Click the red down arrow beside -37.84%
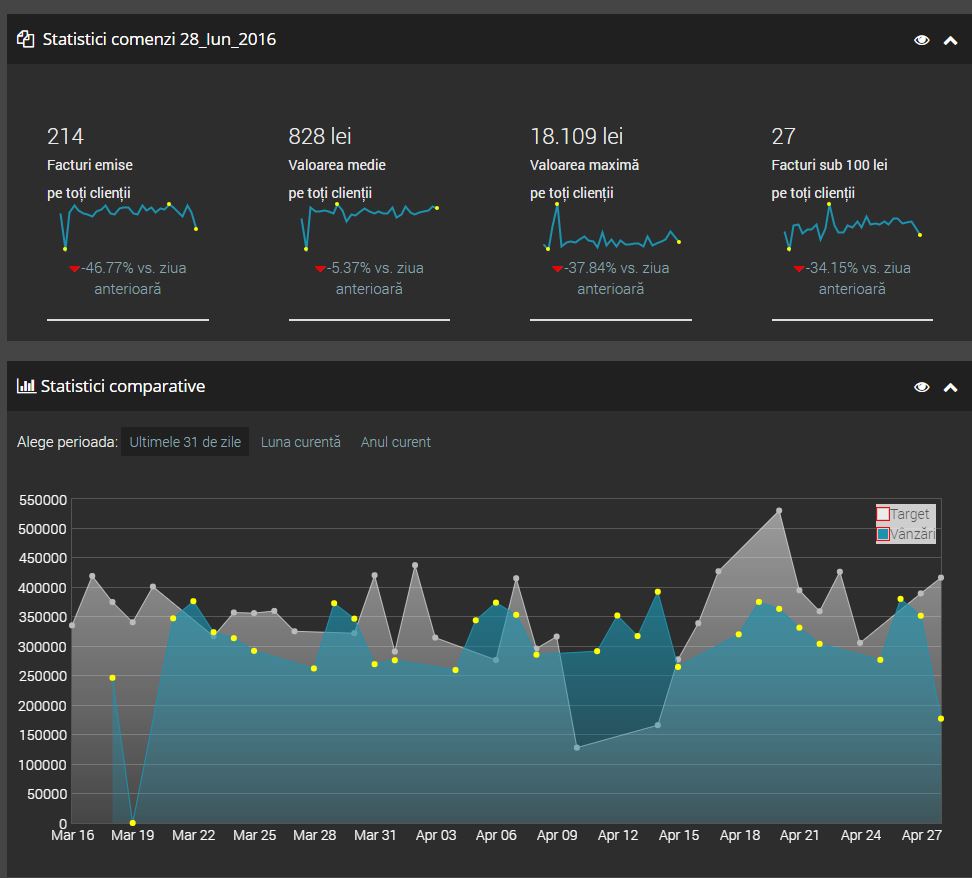This screenshot has height=878, width=972. 558,269
